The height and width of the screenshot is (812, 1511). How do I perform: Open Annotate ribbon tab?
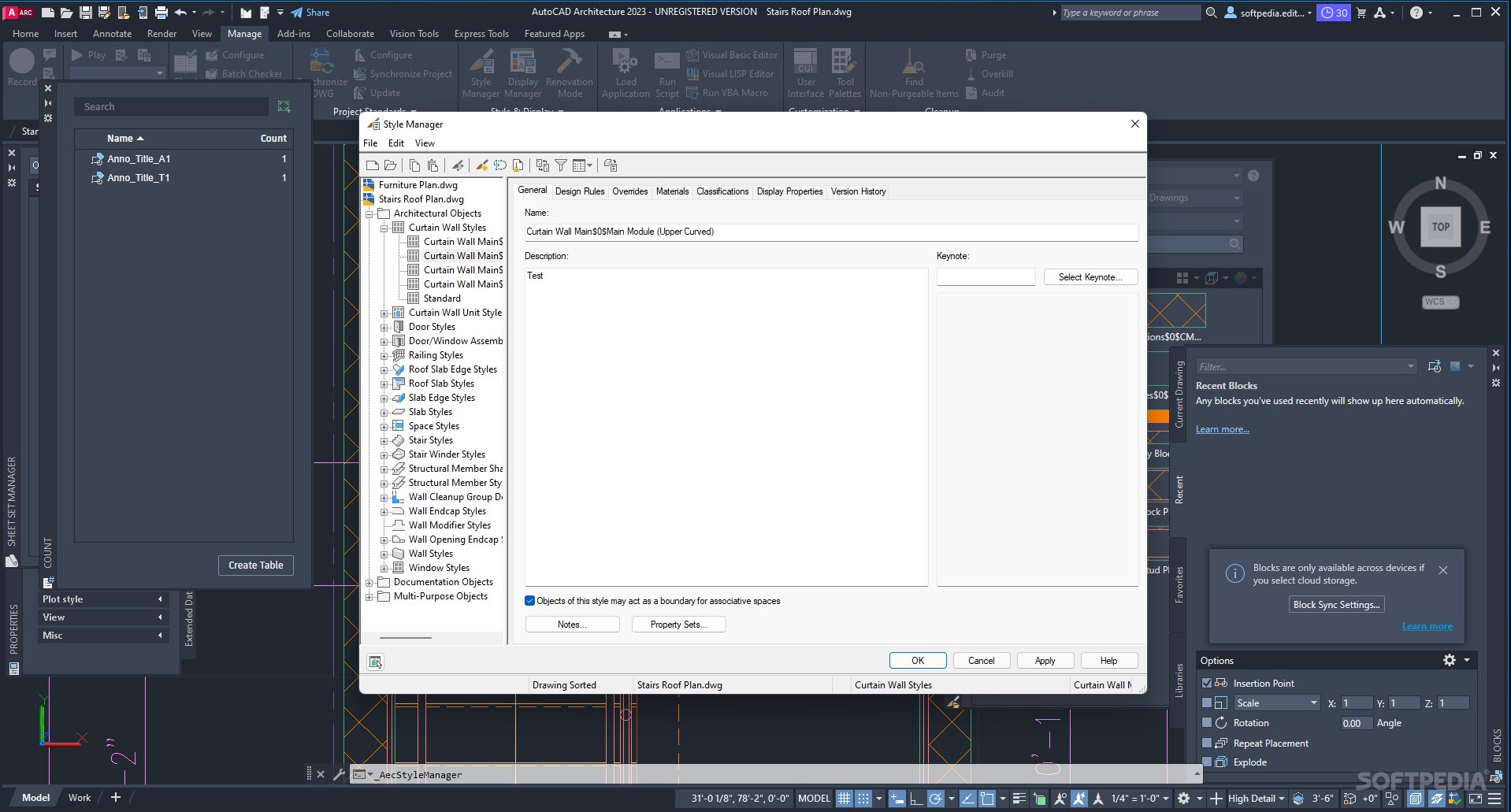coord(112,34)
